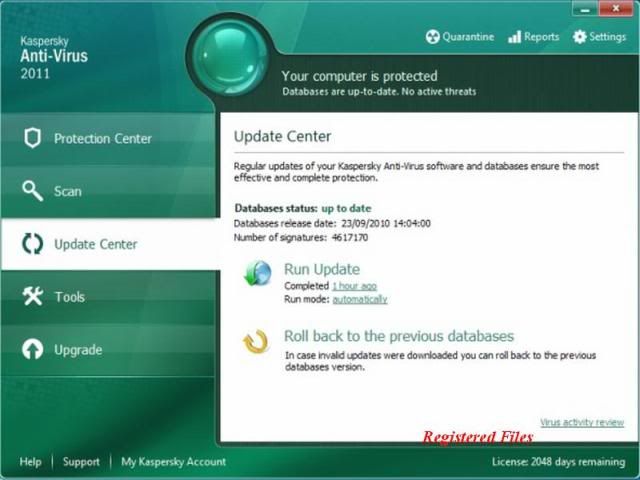640x480 pixels.
Task: Click the Upgrade arrow icon in sidebar
Action: click(33, 349)
